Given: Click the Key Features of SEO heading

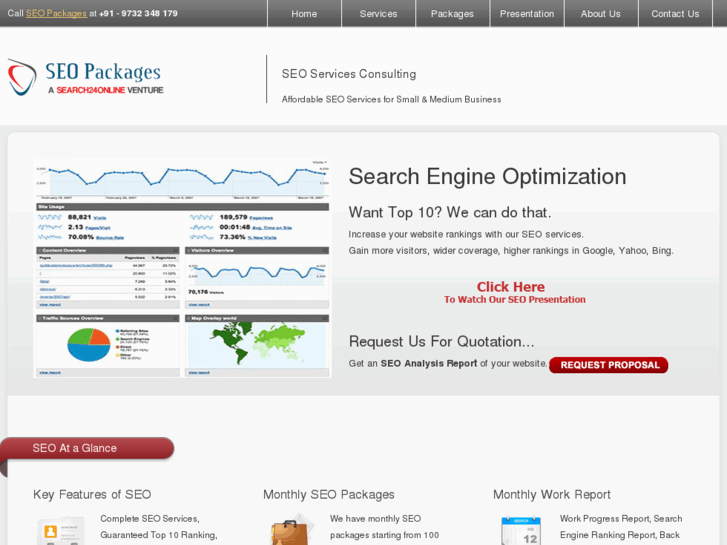Looking at the screenshot, I should tap(92, 494).
